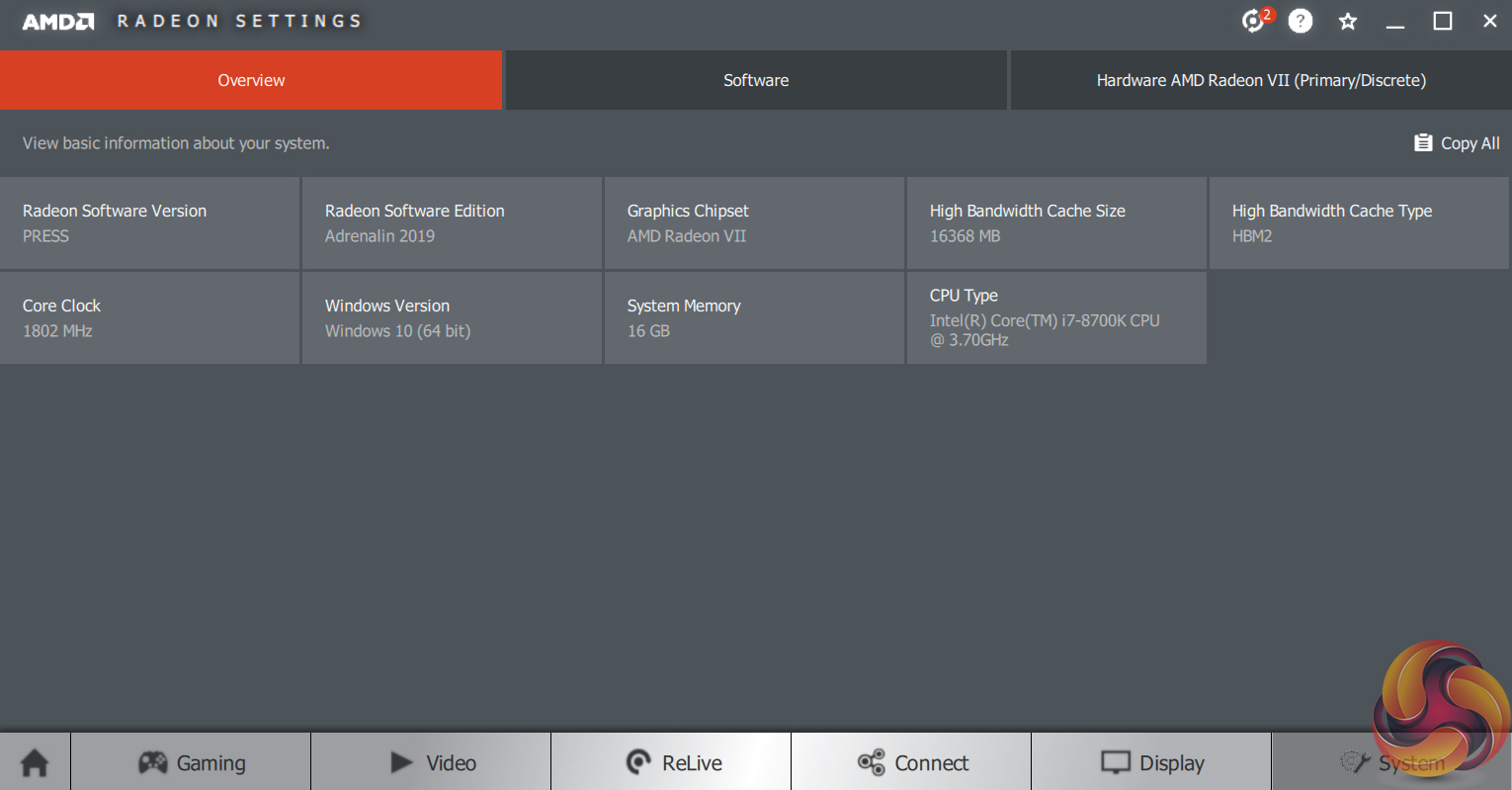The image size is (1512, 790).
Task: Open the Gaming section
Action: (x=191, y=762)
